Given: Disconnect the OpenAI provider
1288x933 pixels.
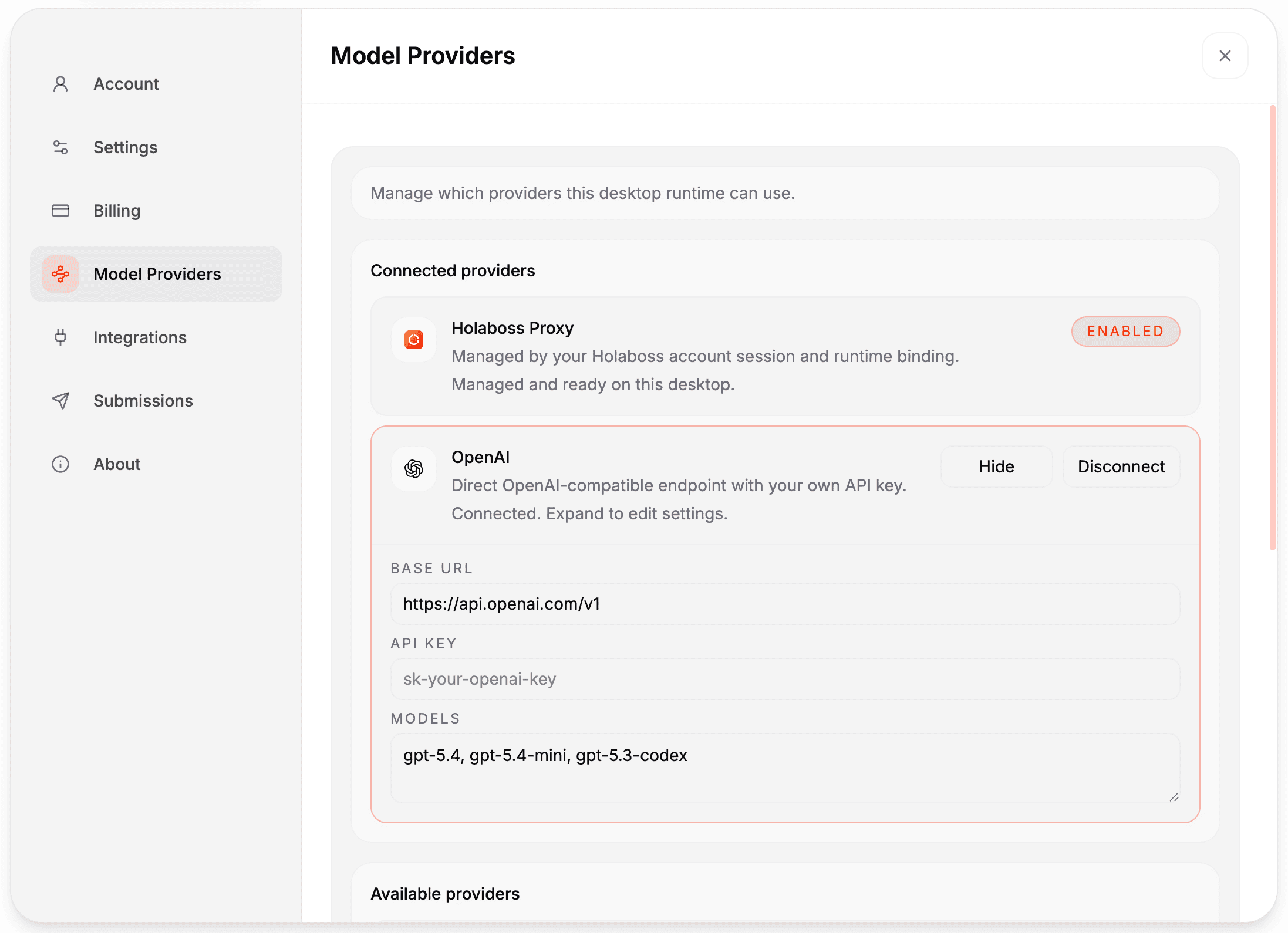Looking at the screenshot, I should 1121,466.
